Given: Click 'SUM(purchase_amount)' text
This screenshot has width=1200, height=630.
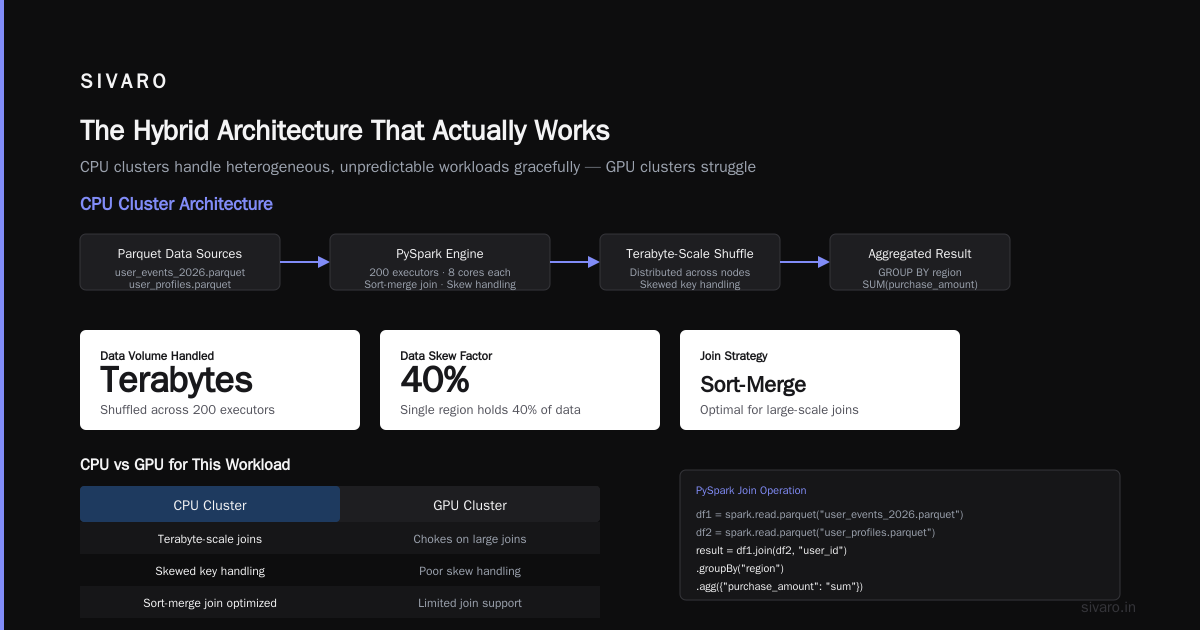Looking at the screenshot, I should coord(920,284).
